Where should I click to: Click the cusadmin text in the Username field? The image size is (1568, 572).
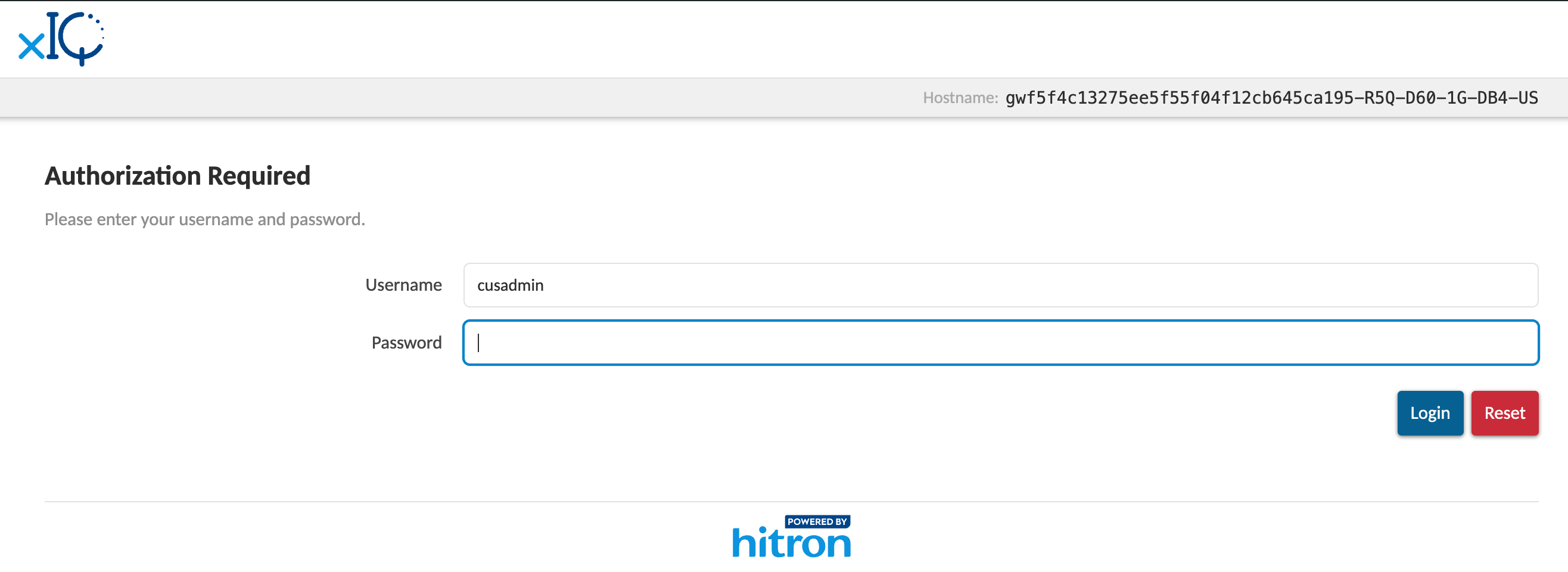coord(510,285)
